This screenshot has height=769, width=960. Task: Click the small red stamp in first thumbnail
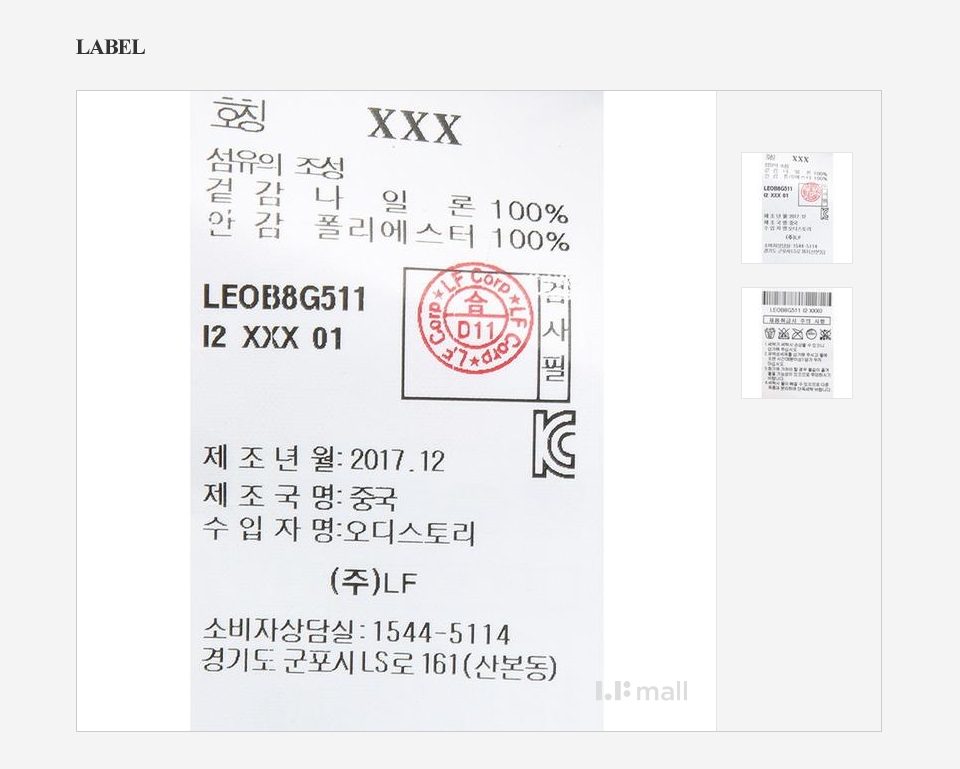(811, 193)
